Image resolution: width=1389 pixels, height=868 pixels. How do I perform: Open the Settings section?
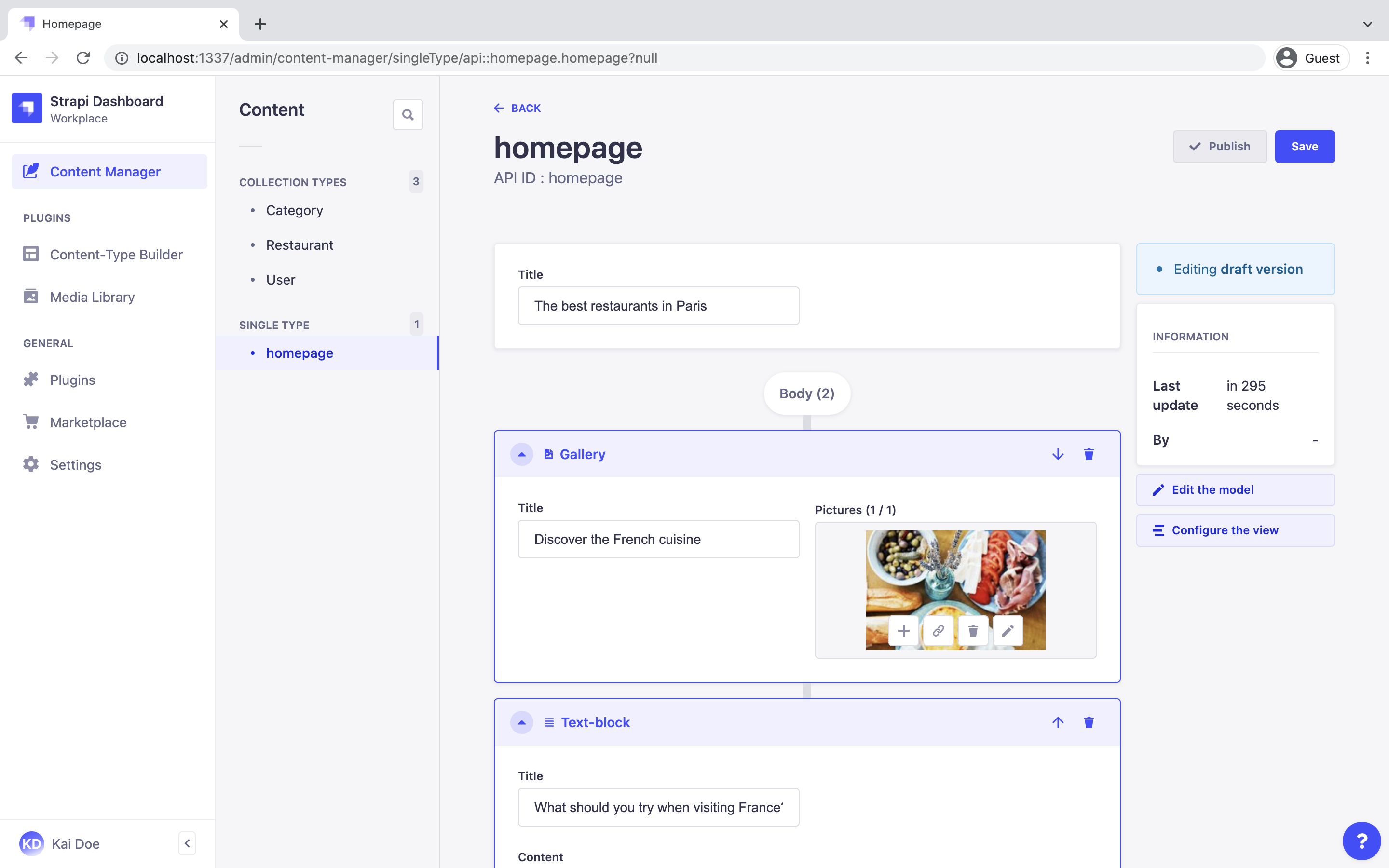[x=75, y=464]
